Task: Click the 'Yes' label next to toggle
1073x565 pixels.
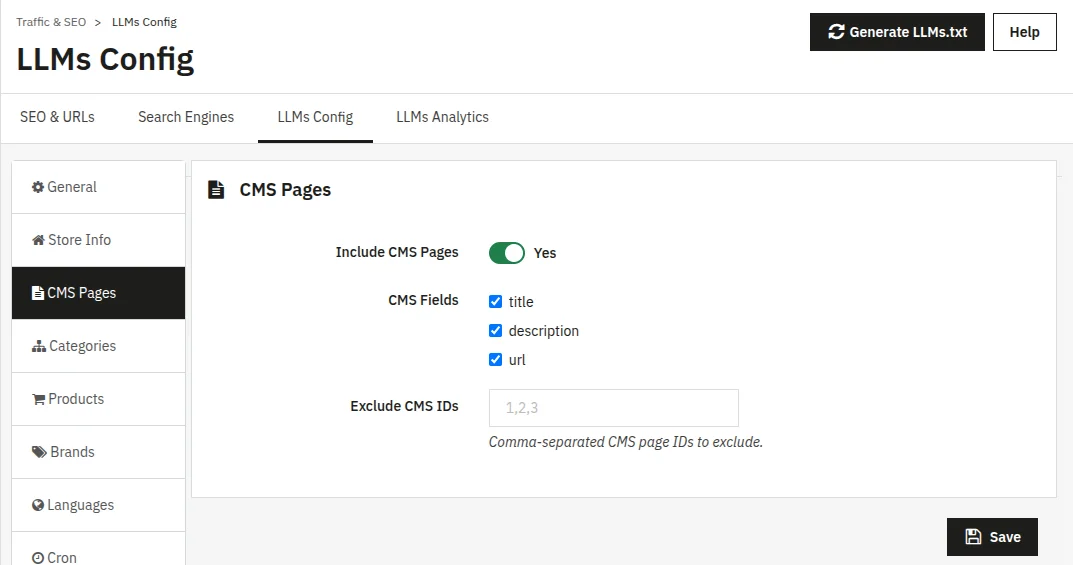Action: [545, 253]
